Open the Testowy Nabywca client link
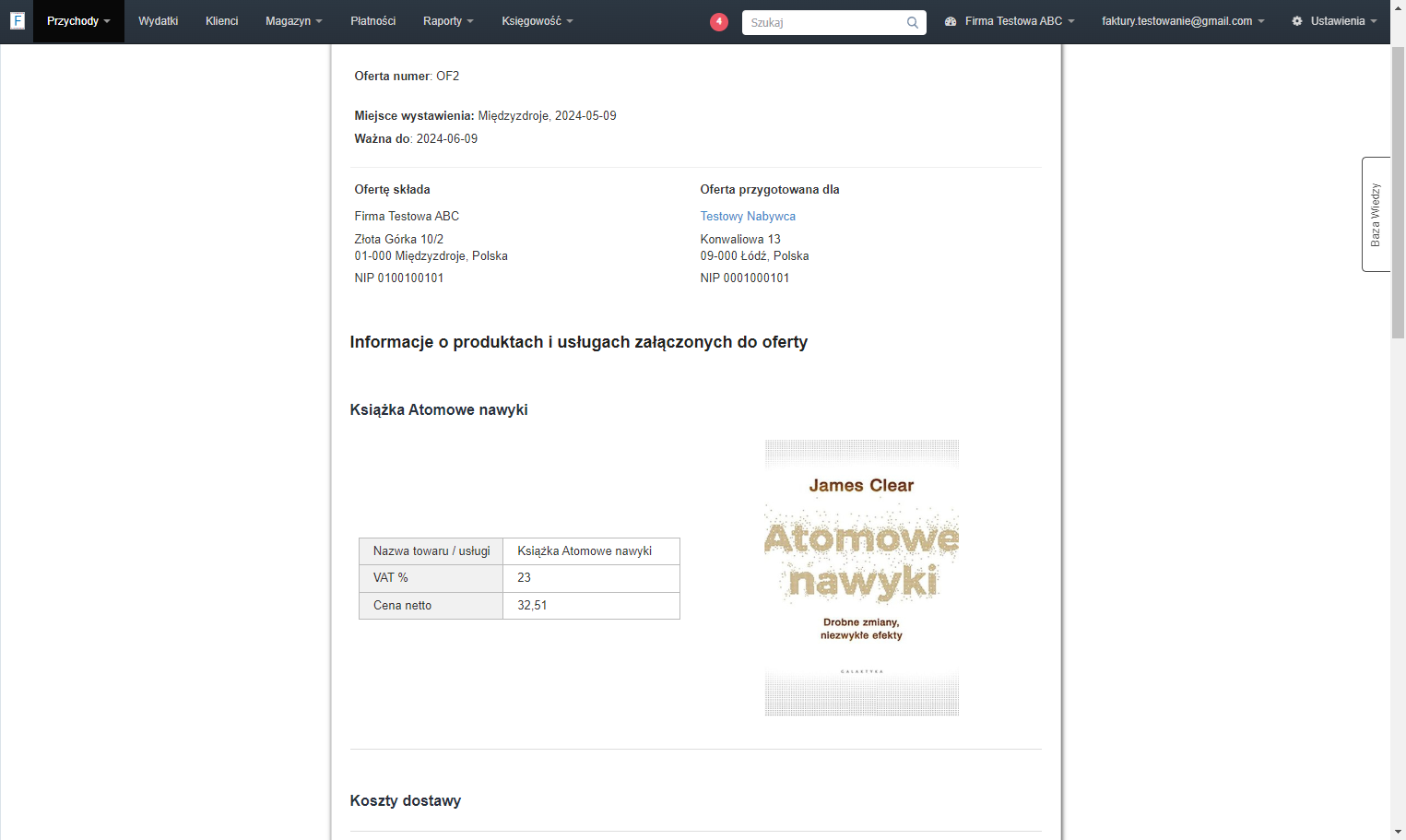 click(748, 217)
